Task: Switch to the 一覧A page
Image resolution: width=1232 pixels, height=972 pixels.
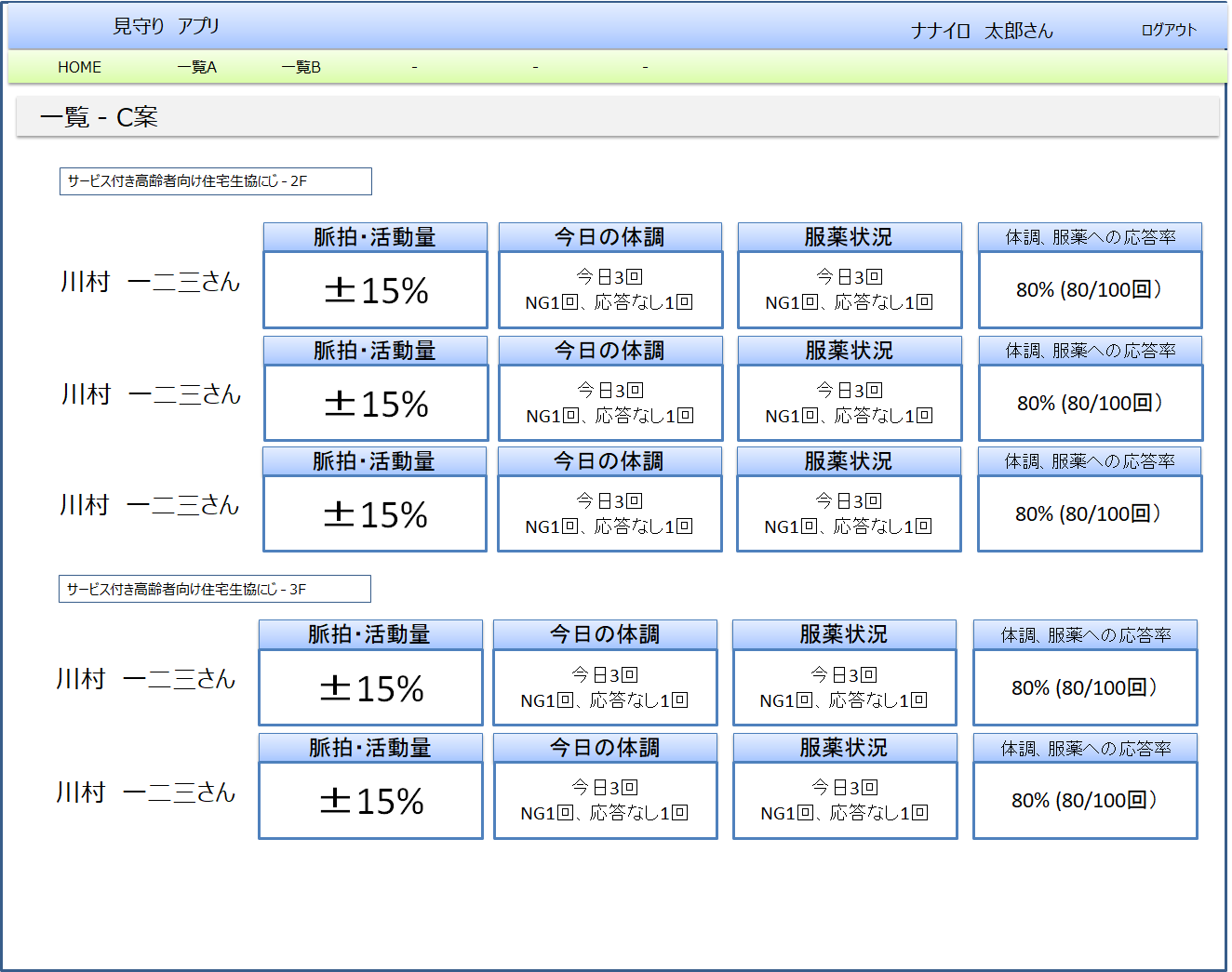Action: [x=196, y=67]
